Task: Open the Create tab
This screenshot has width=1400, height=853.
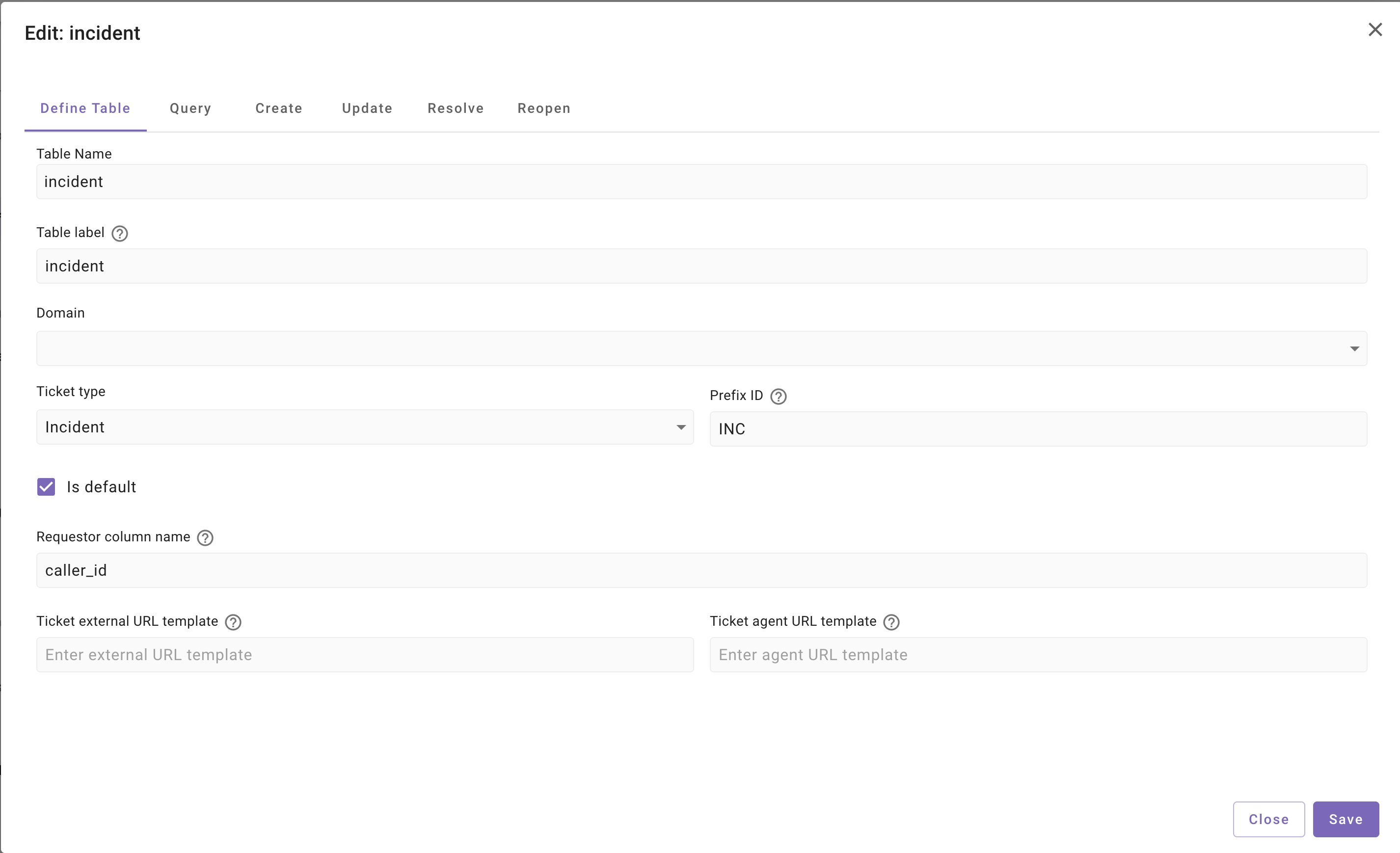Action: pos(278,108)
